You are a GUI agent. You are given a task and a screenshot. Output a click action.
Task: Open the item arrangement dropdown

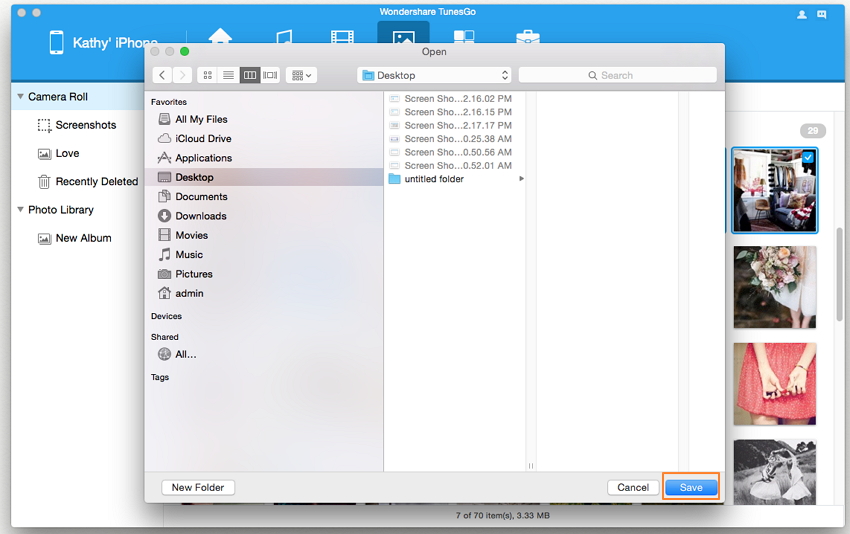(x=301, y=75)
